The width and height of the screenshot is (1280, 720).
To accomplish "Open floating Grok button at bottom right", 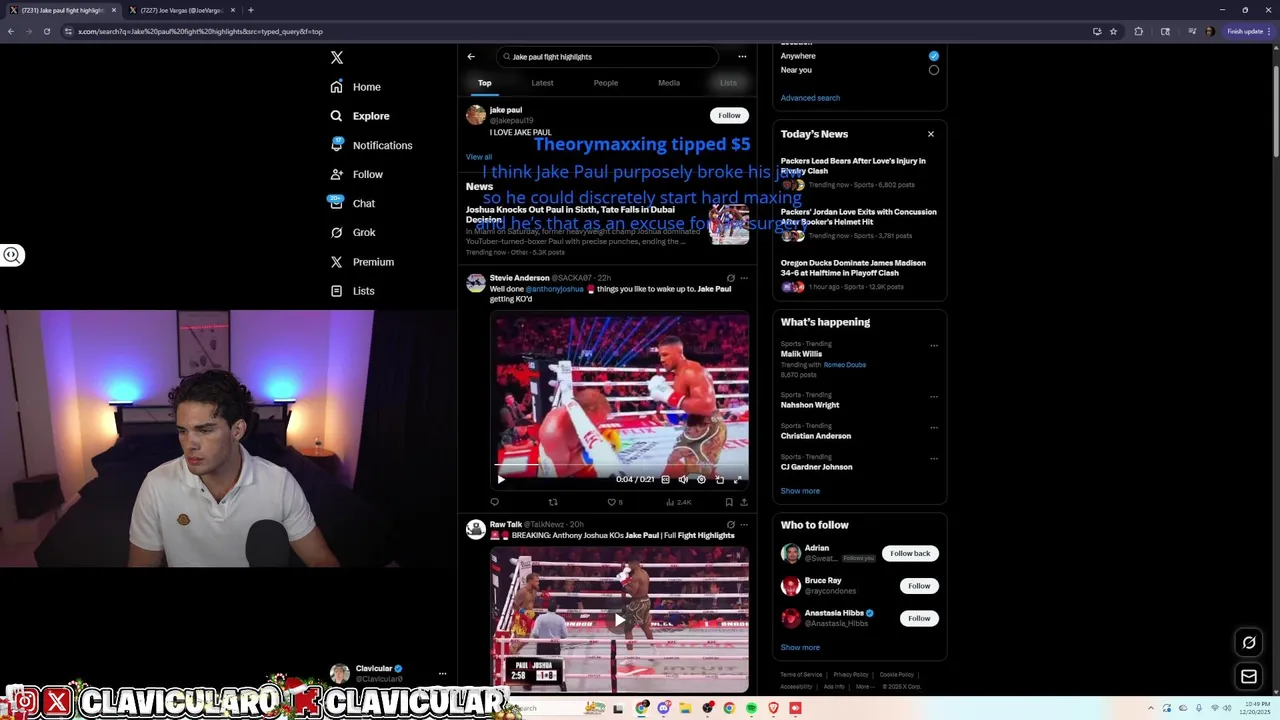I will click(1249, 642).
